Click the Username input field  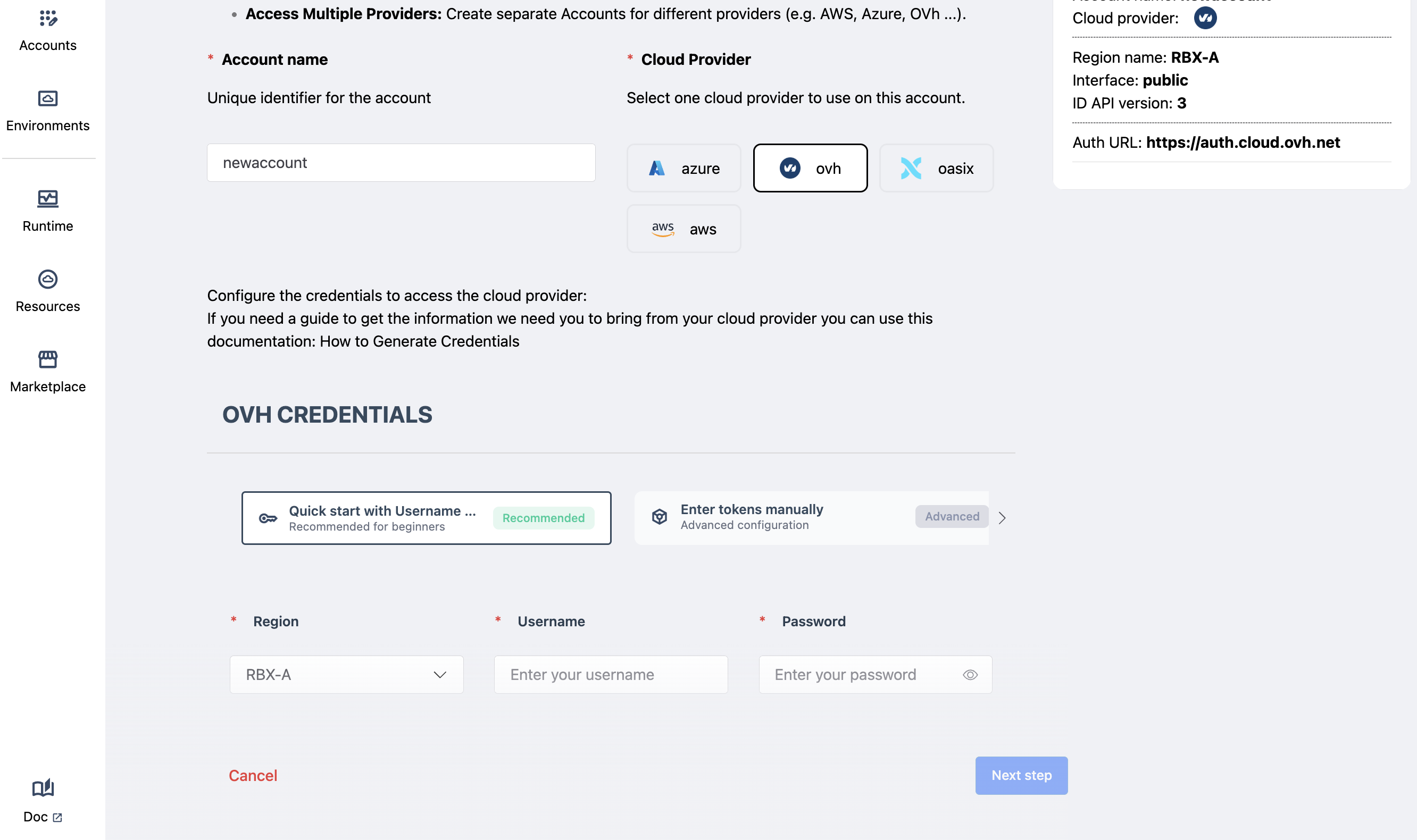[611, 675]
